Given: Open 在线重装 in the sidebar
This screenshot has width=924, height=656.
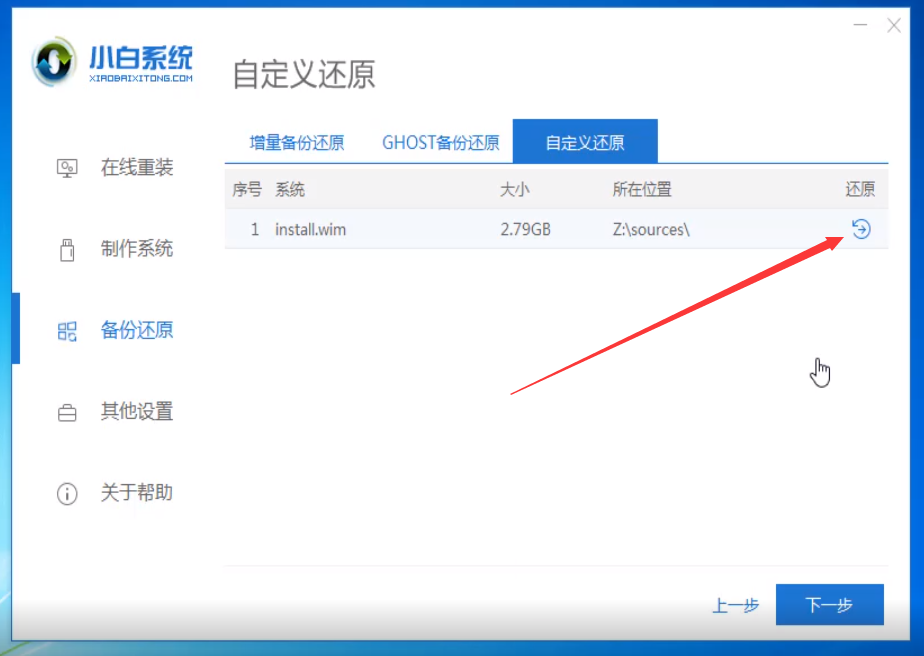Looking at the screenshot, I should [137, 167].
